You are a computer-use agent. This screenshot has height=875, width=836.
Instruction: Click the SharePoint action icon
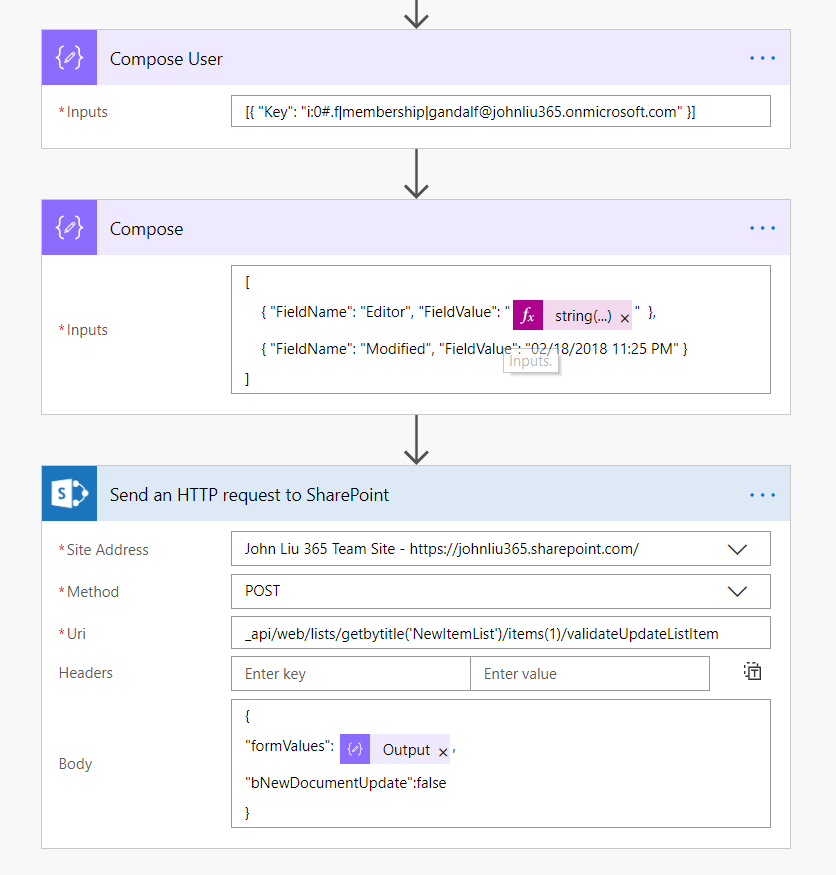pyautogui.click(x=69, y=494)
